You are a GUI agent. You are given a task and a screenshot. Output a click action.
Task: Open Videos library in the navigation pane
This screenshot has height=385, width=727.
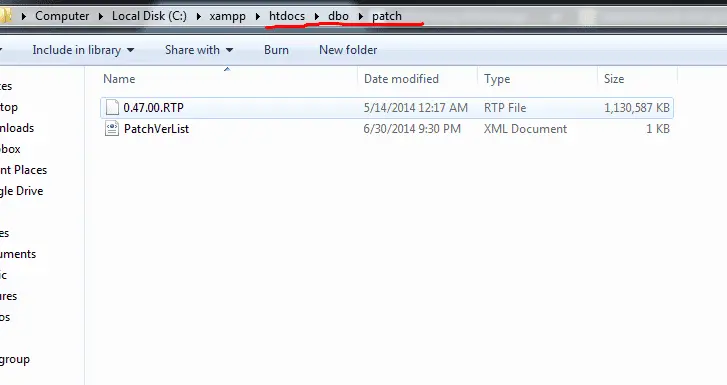pyautogui.click(x=5, y=317)
